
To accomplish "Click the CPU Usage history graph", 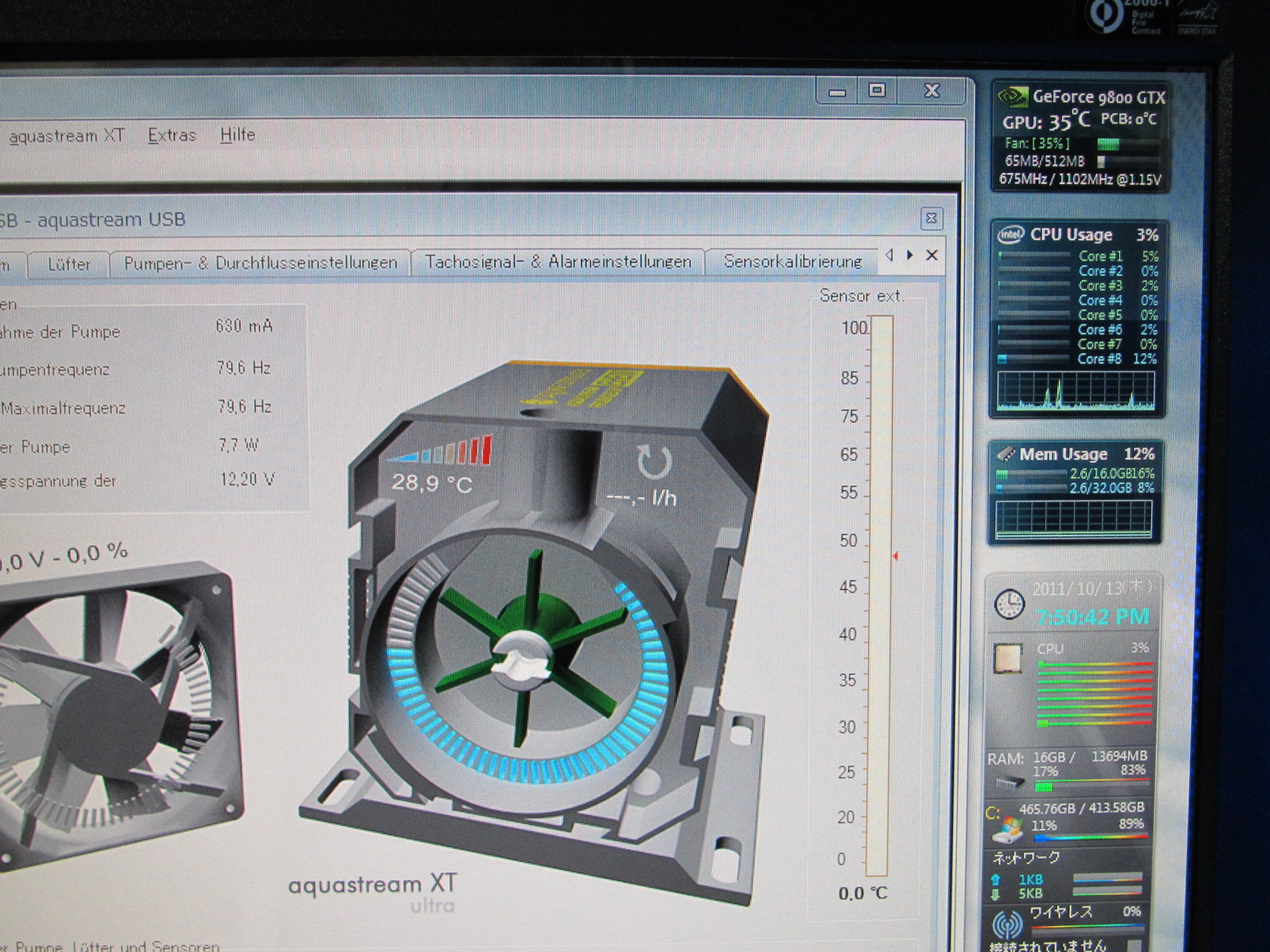I will pos(1076,391).
